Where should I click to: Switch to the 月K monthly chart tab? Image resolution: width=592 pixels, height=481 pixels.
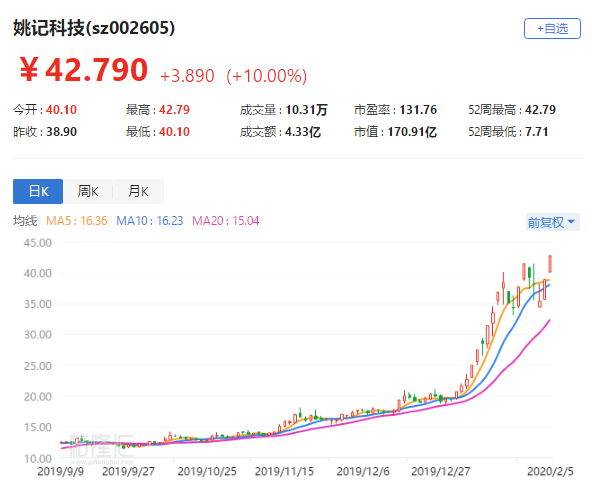pyautogui.click(x=138, y=191)
